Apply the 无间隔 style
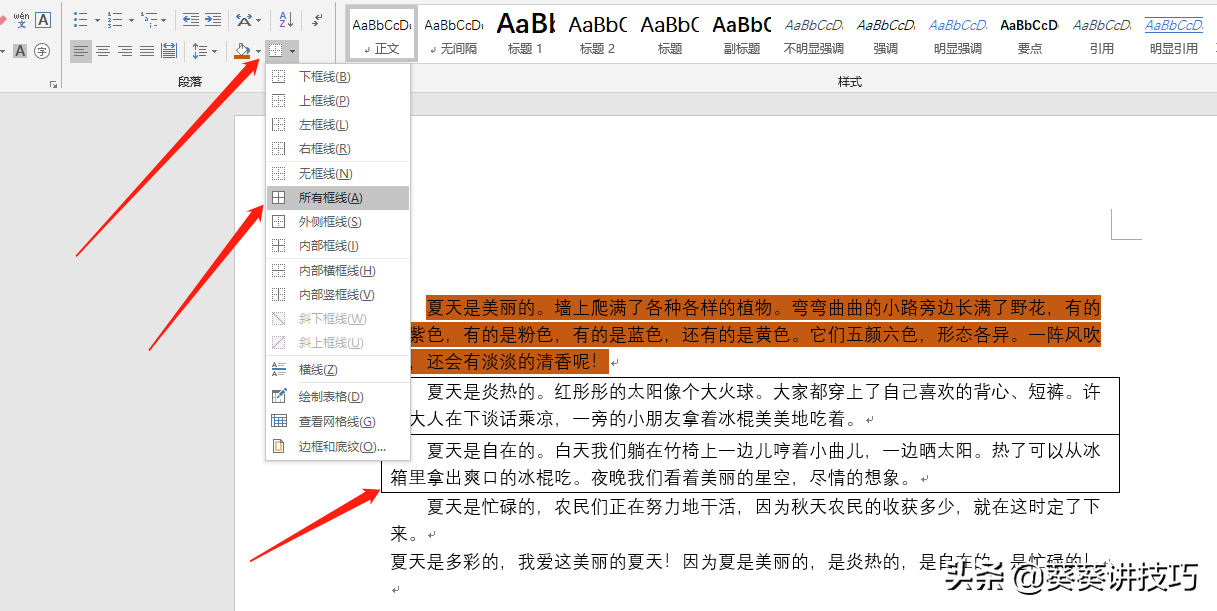The image size is (1217, 611). point(453,33)
